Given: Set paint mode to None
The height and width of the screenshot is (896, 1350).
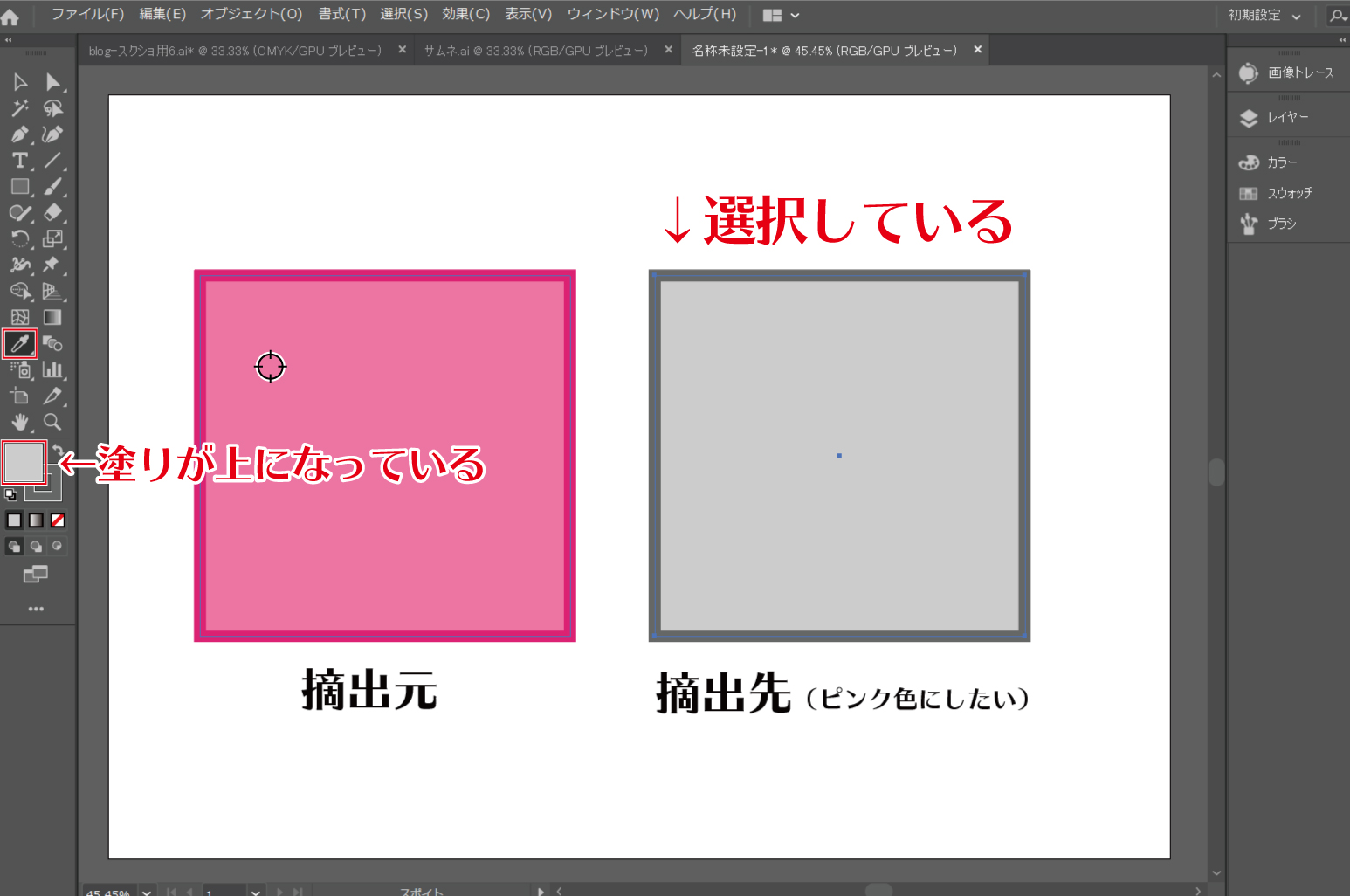Looking at the screenshot, I should (58, 520).
